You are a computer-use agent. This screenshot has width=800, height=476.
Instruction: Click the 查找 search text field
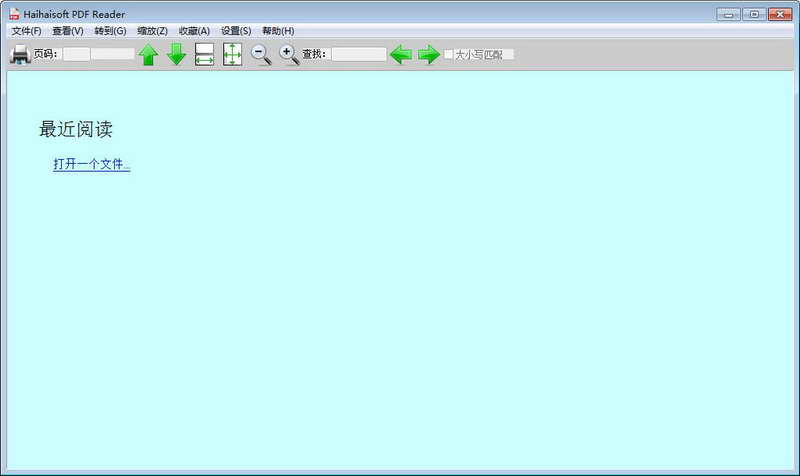[358, 54]
